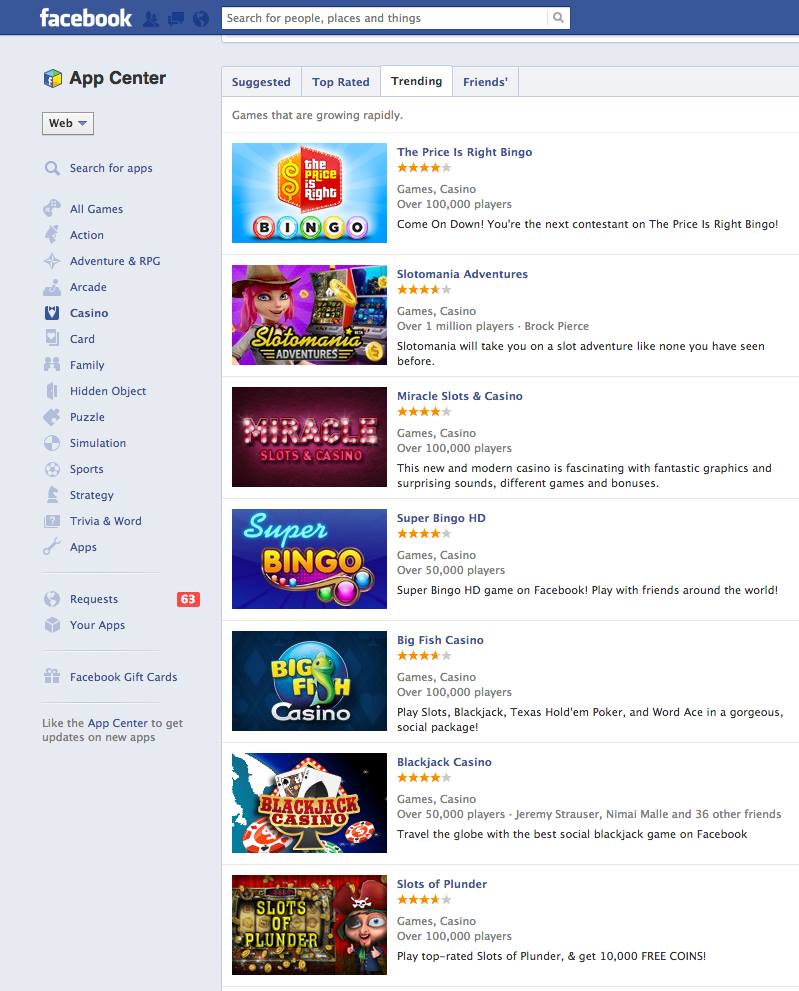Click the Slotomania Adventures thumbnail
Image resolution: width=799 pixels, height=991 pixels.
(309, 315)
